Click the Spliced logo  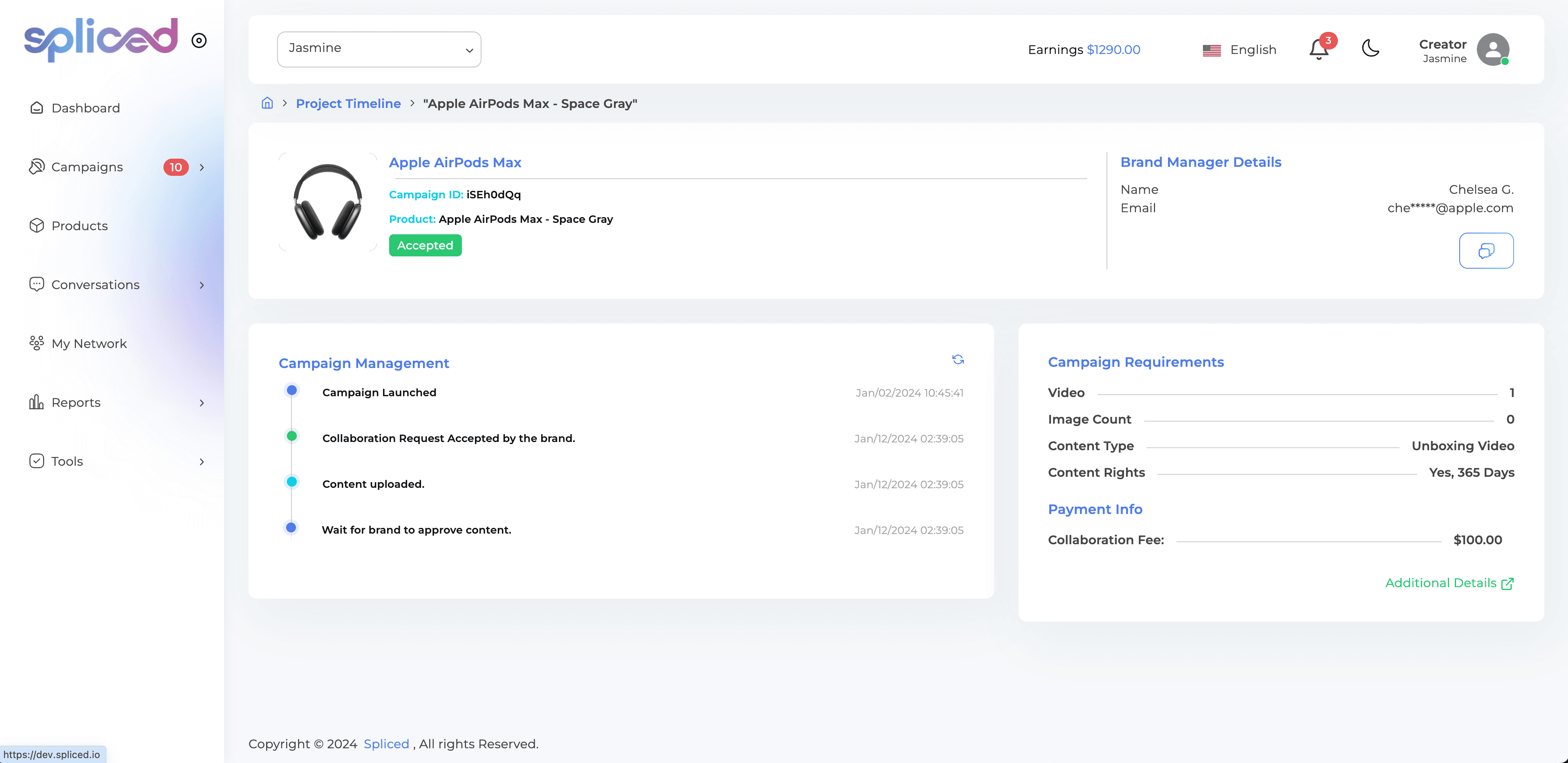tap(101, 40)
